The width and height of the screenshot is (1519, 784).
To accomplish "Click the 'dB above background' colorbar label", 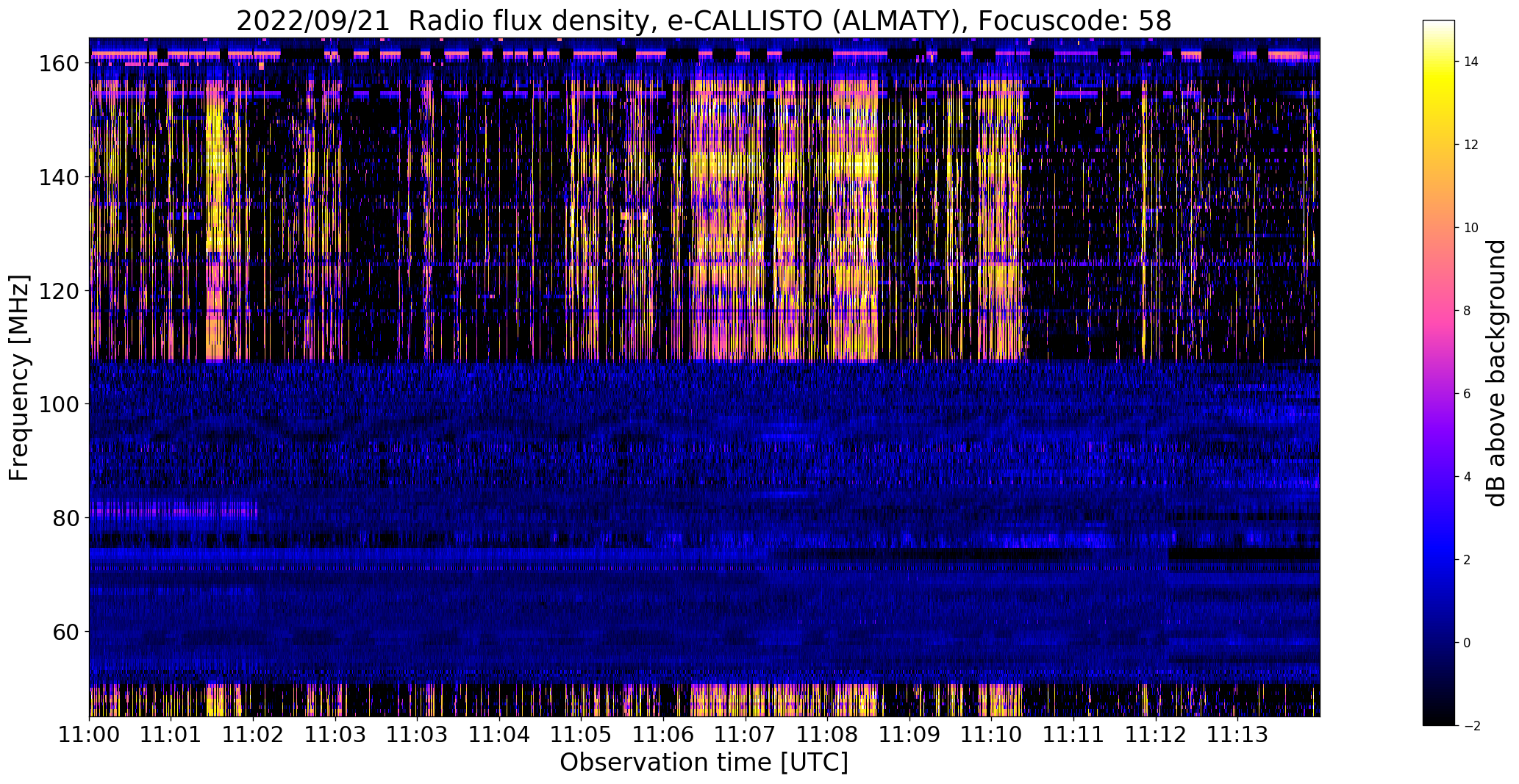I will [1496, 373].
